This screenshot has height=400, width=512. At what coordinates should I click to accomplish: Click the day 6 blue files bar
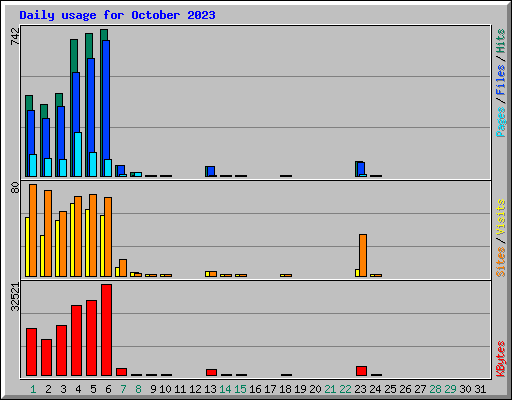[x=106, y=100]
